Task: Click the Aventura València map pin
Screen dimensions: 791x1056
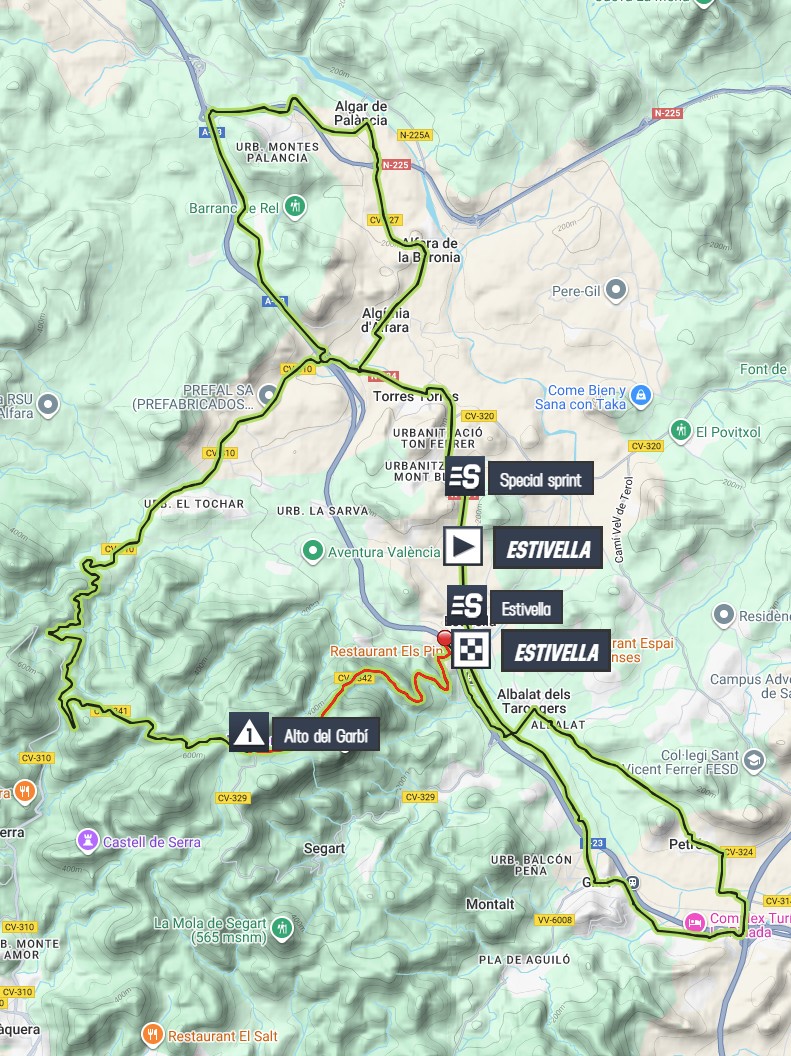Action: click(x=312, y=551)
